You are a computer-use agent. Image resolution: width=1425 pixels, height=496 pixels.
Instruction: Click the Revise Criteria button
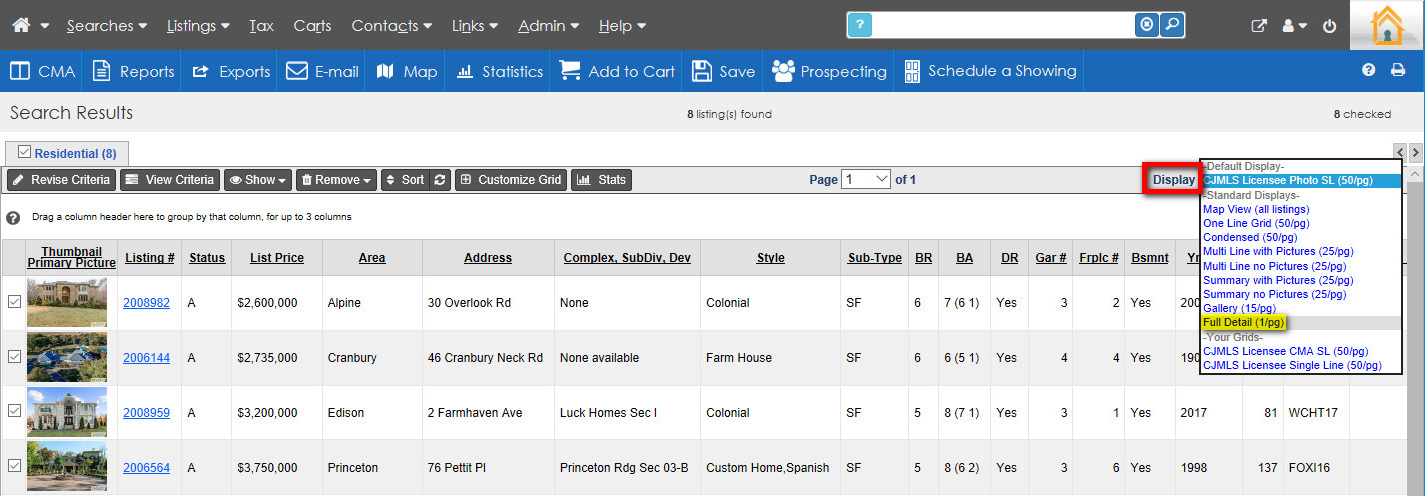pos(61,180)
